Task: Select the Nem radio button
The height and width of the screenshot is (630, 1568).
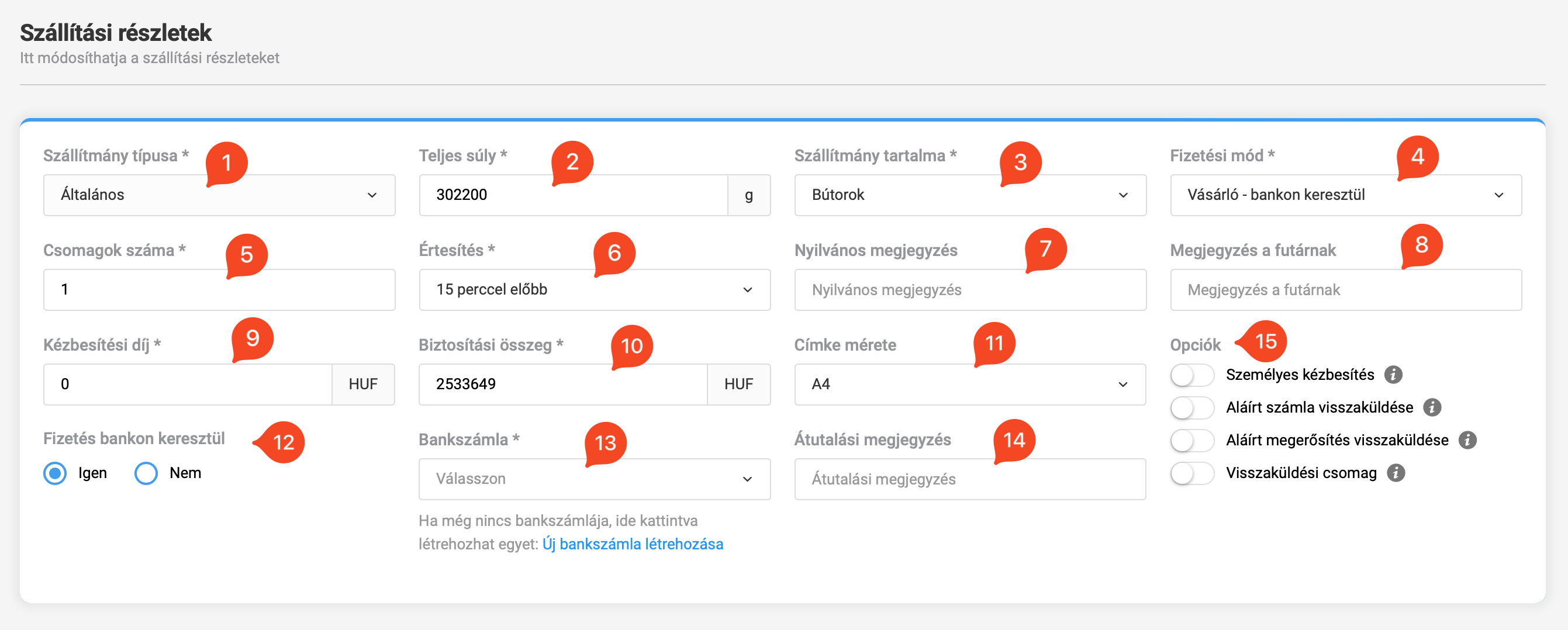Action: pos(146,473)
